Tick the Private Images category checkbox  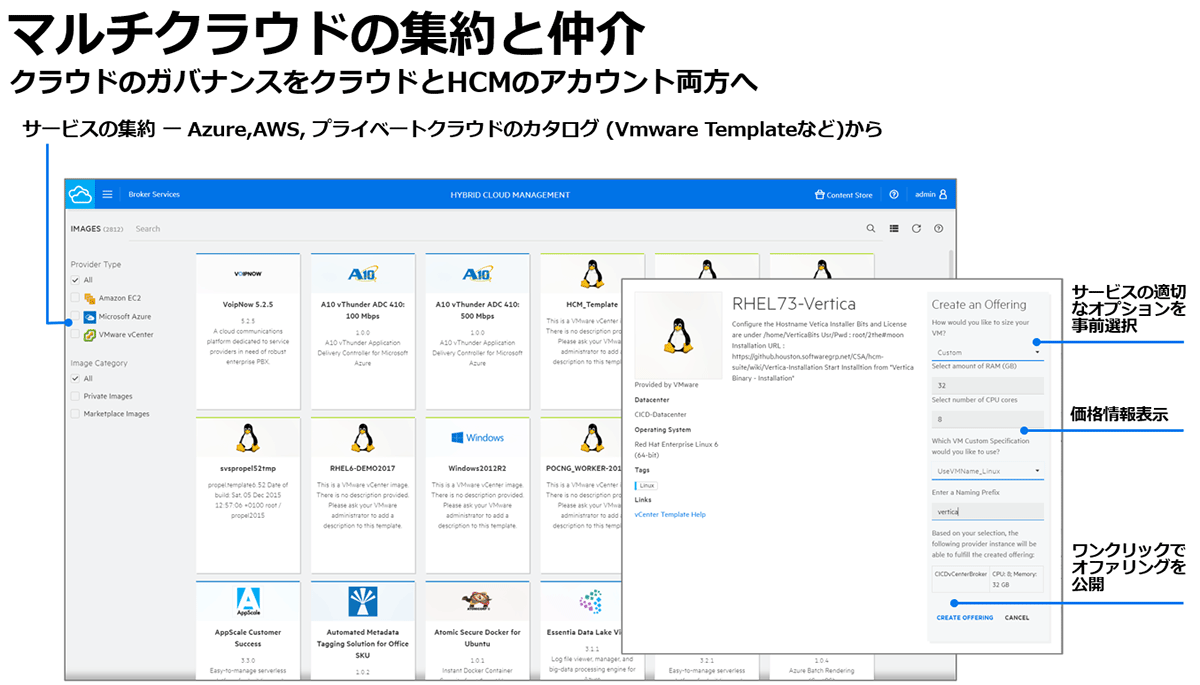pyautogui.click(x=75, y=396)
